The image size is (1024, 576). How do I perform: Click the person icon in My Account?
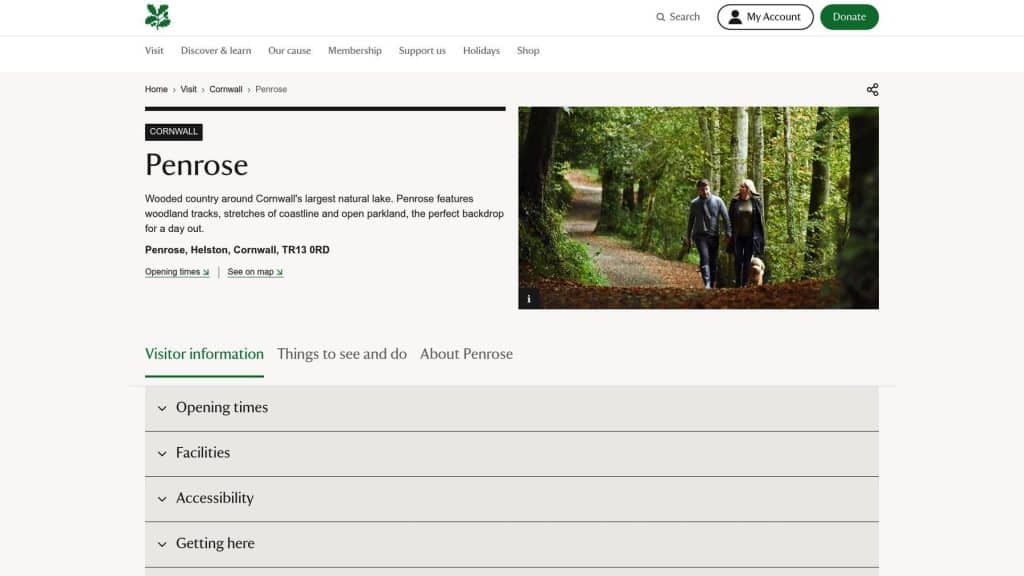(734, 16)
